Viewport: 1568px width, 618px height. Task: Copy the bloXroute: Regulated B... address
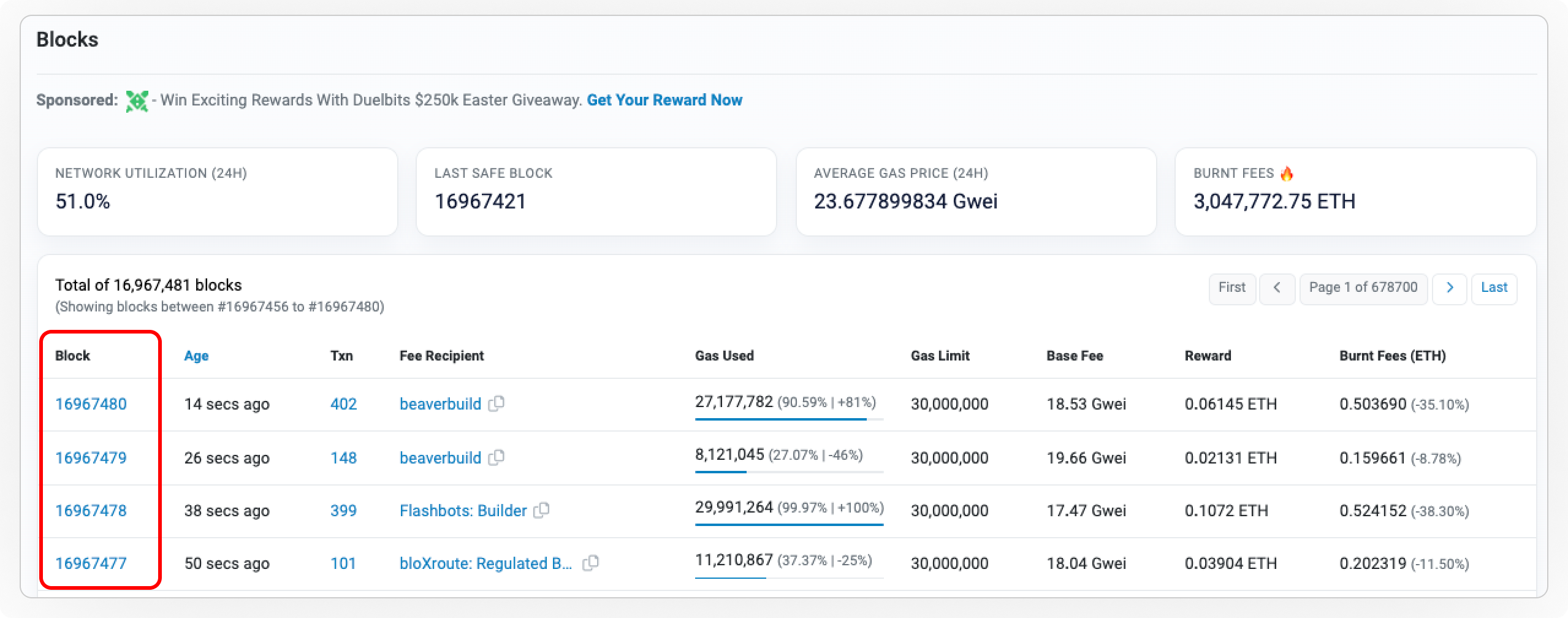(590, 563)
